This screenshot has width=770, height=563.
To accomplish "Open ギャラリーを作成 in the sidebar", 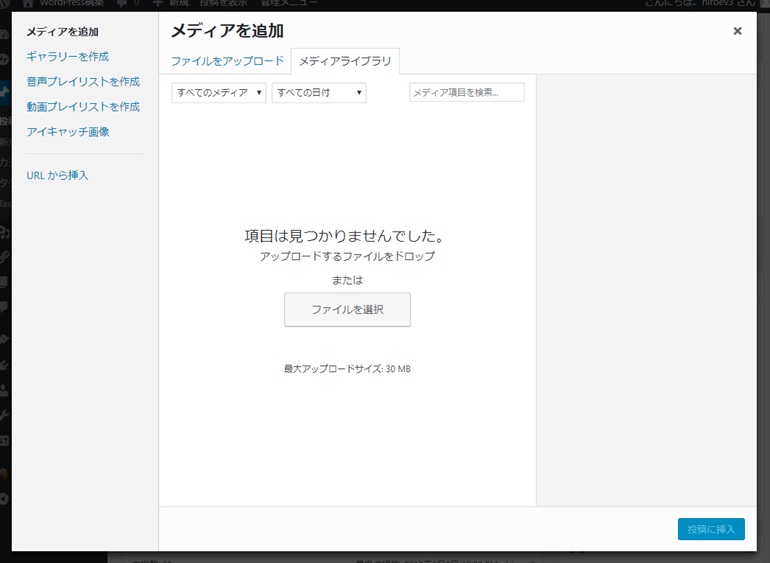I will [x=67, y=56].
